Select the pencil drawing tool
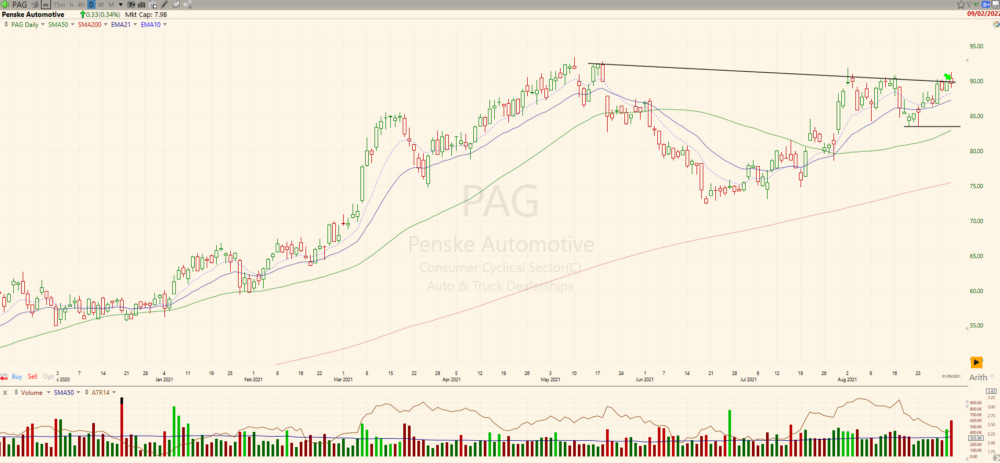 (164, 4)
